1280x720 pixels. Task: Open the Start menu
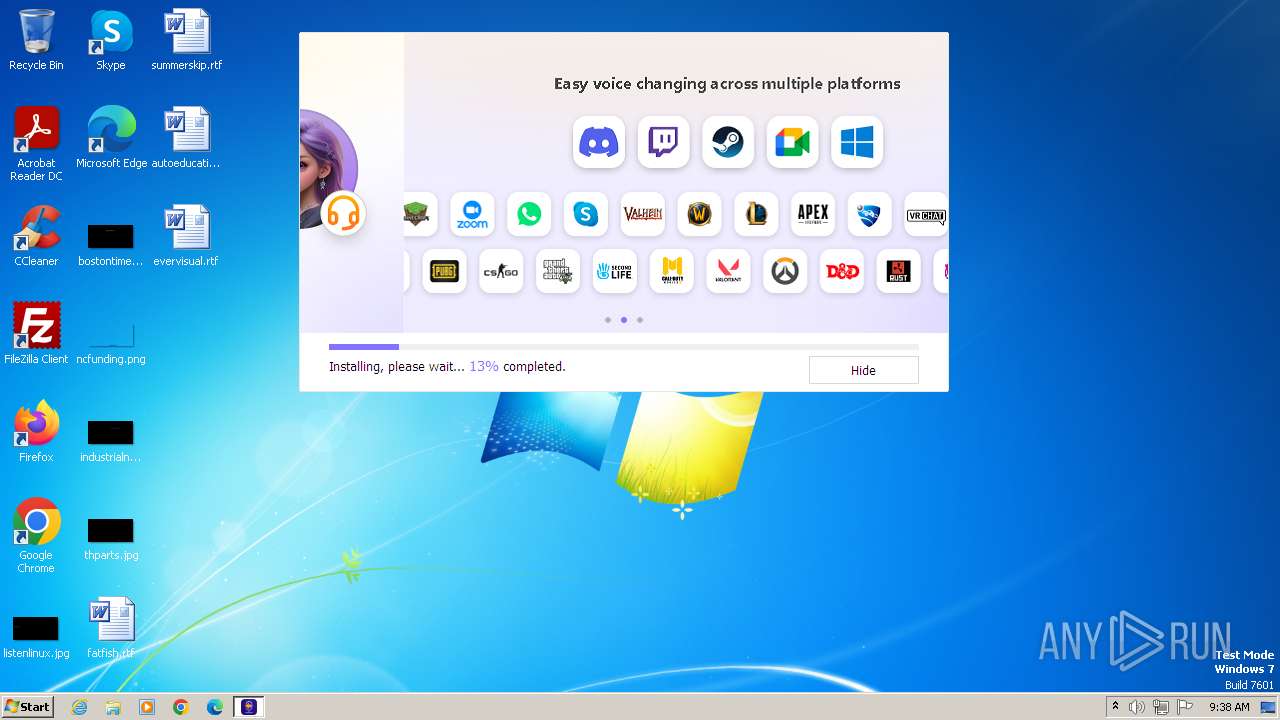point(28,707)
